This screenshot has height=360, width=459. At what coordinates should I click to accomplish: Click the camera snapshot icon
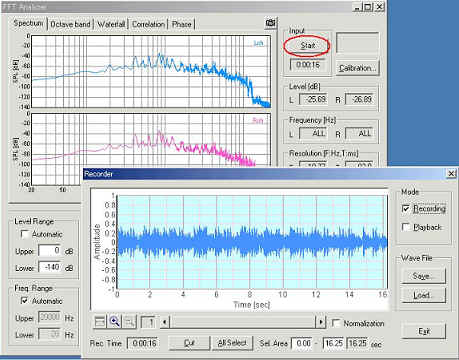(x=271, y=23)
